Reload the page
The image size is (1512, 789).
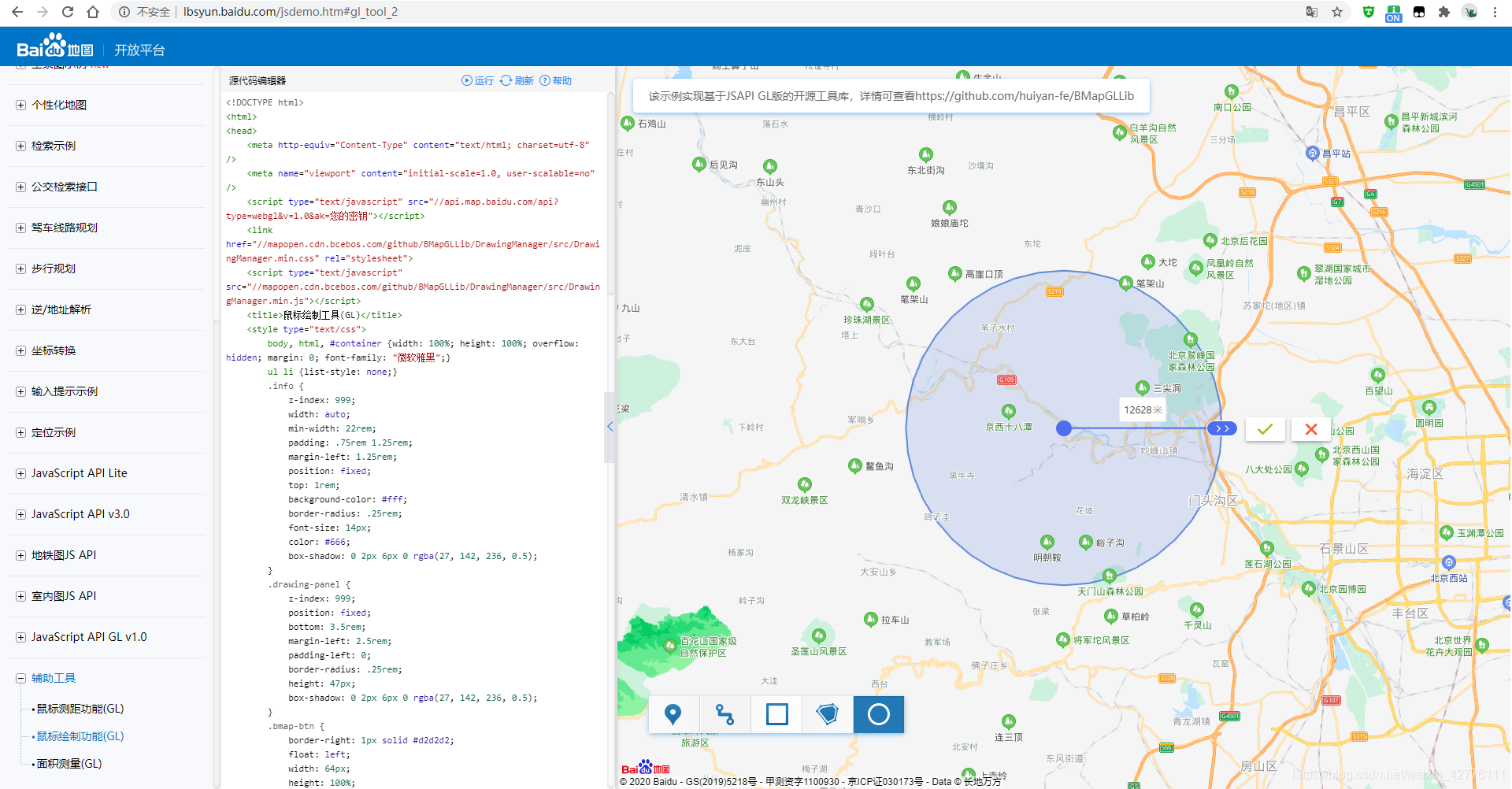pyautogui.click(x=68, y=12)
